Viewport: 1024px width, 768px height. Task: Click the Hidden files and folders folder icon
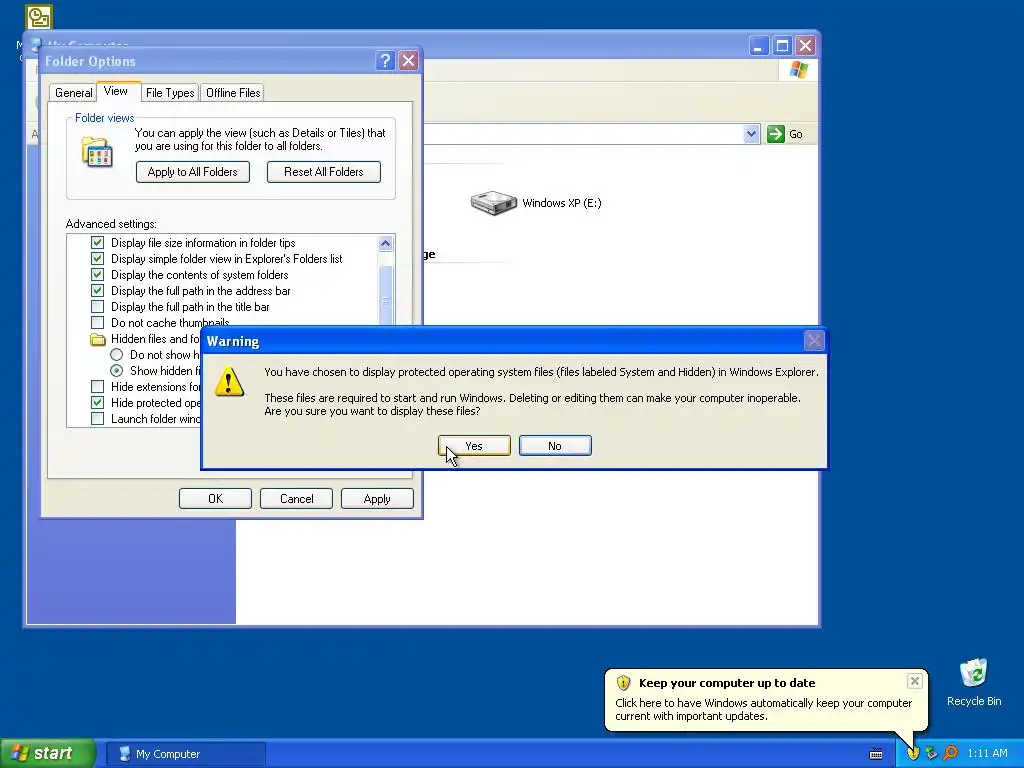(98, 339)
